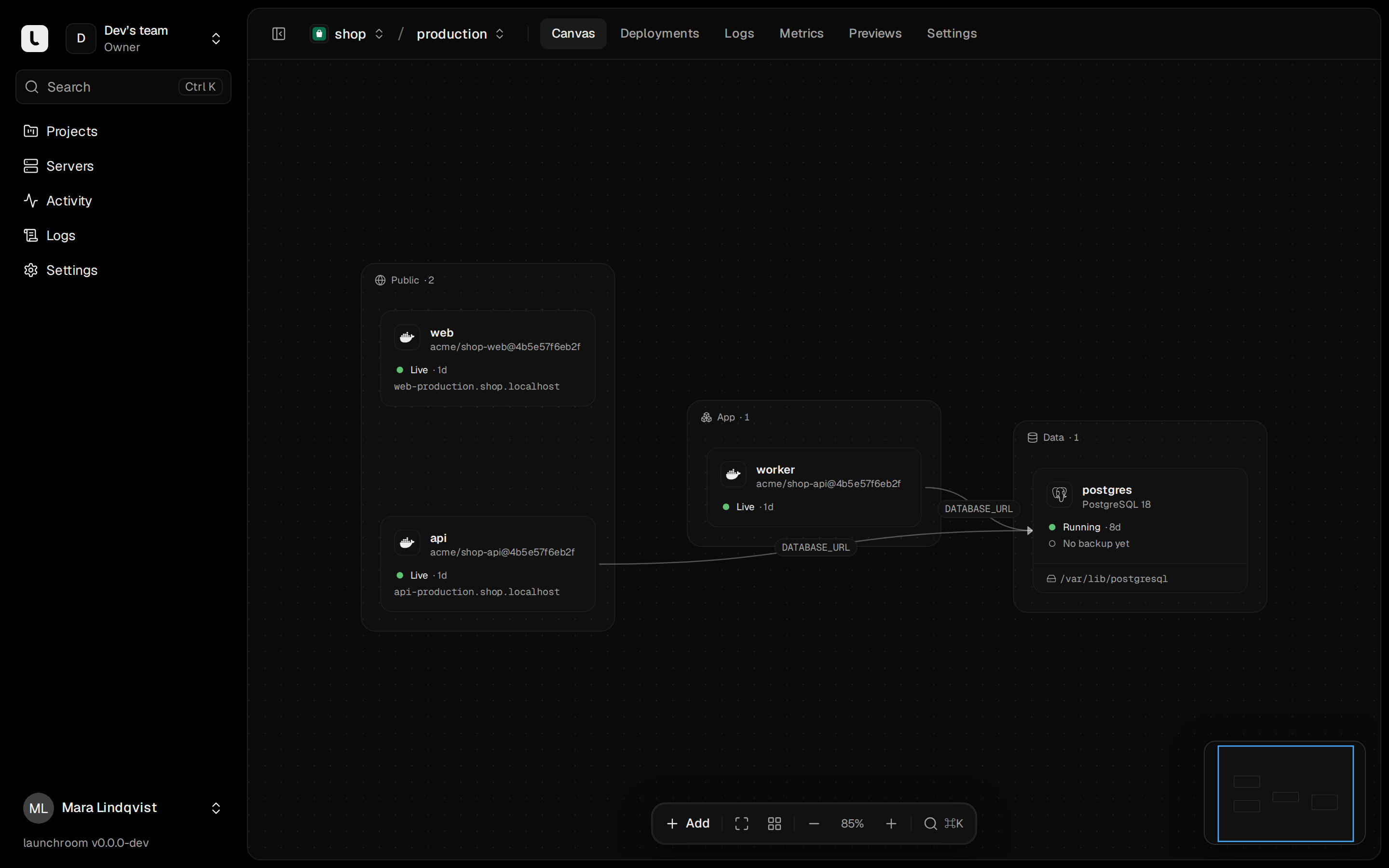Click the launchroom logo icon
The height and width of the screenshot is (868, 1389).
[34, 39]
